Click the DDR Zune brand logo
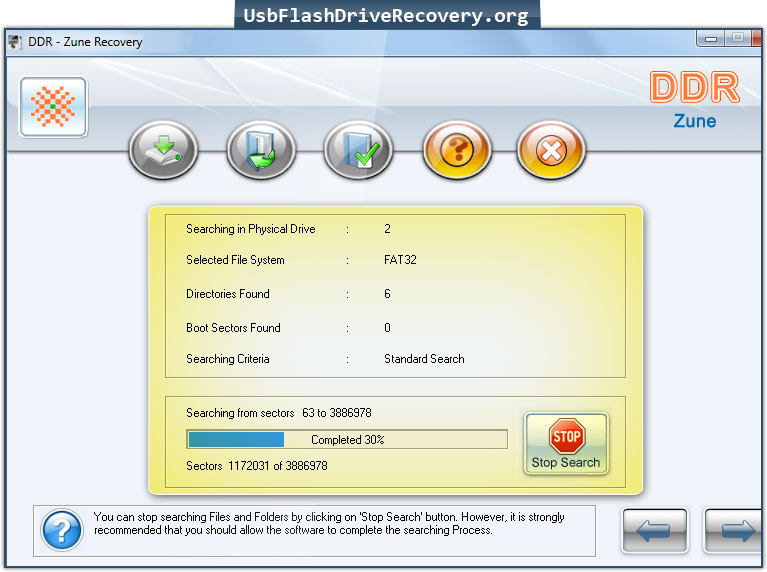This screenshot has height=572, width=767. point(695,100)
